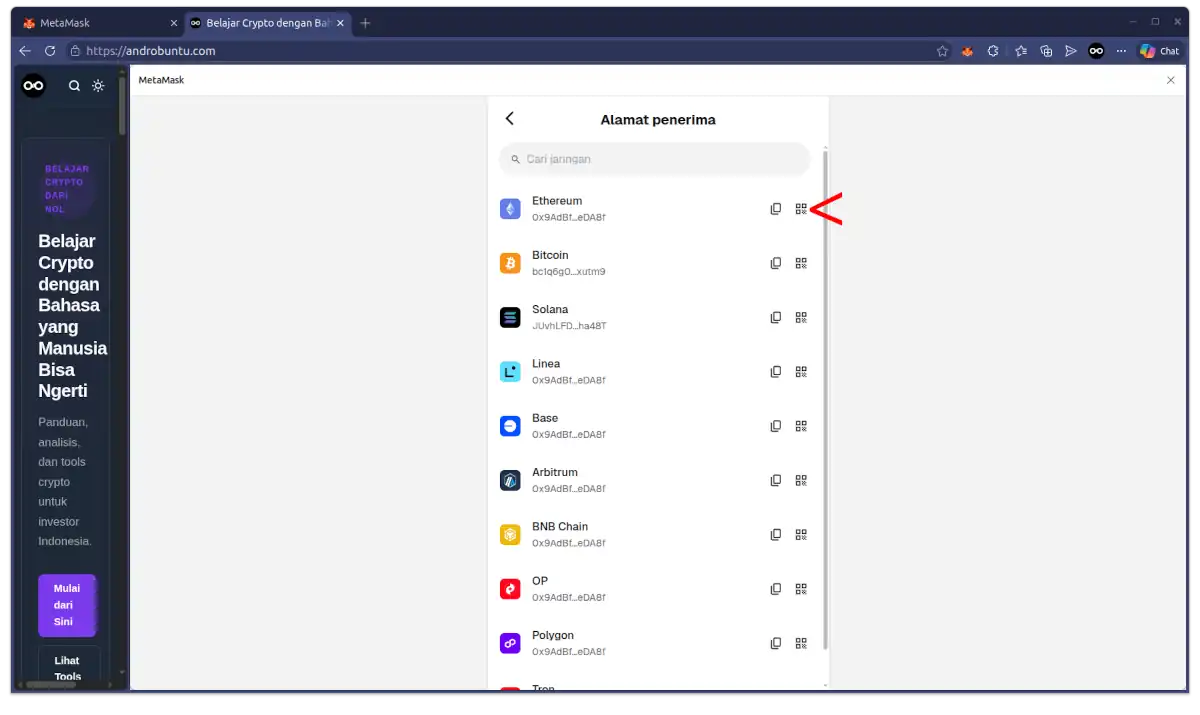Close the MetaMask side panel

(1171, 80)
